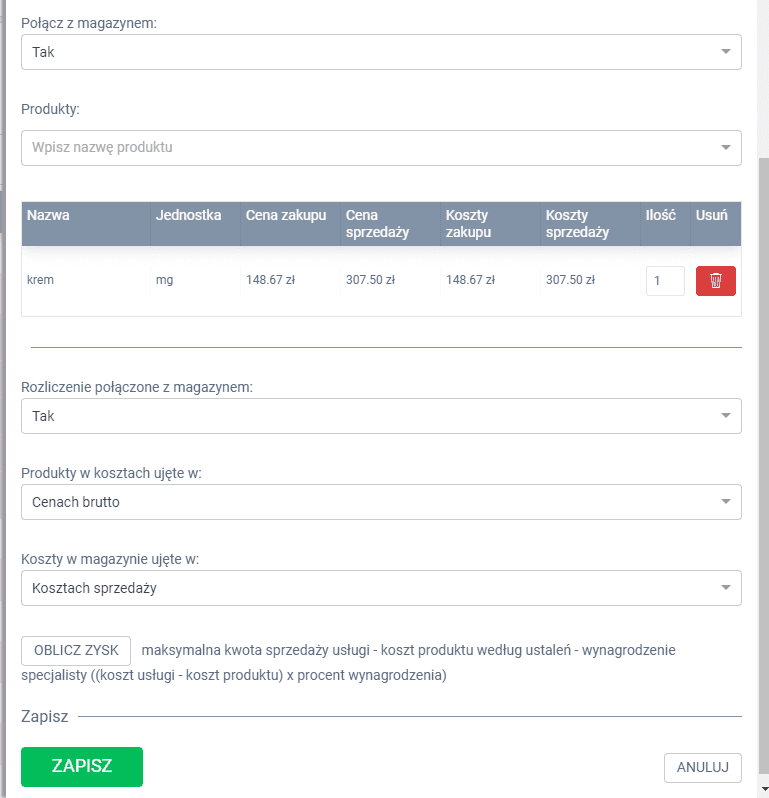769x798 pixels.
Task: Select the Cena sprzedaży column header
Action: (378, 223)
